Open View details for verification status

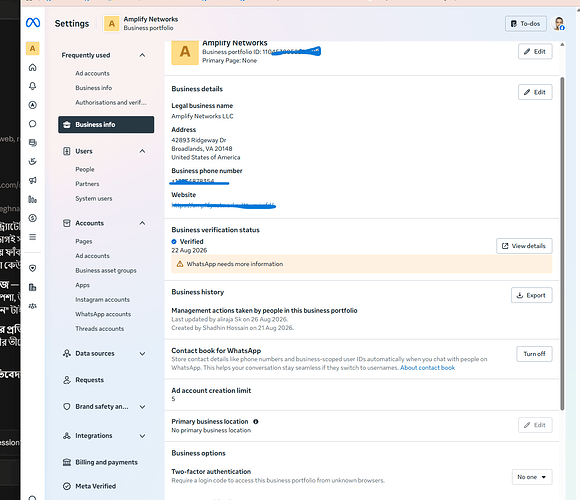point(524,246)
